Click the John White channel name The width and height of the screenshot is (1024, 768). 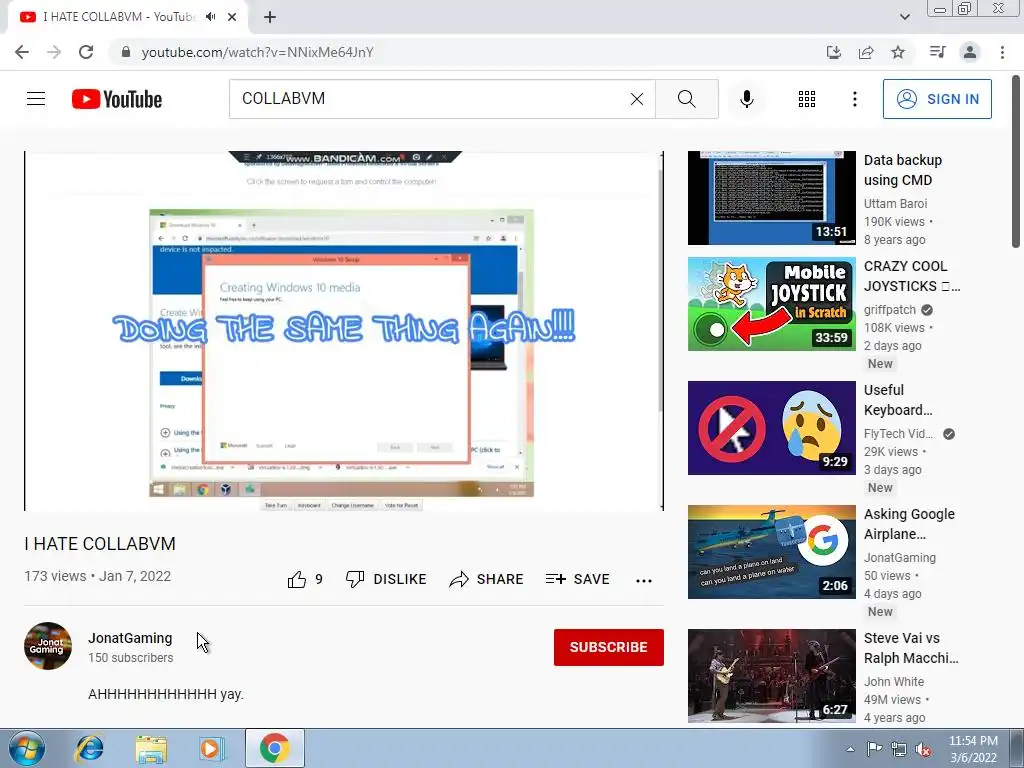(x=893, y=681)
